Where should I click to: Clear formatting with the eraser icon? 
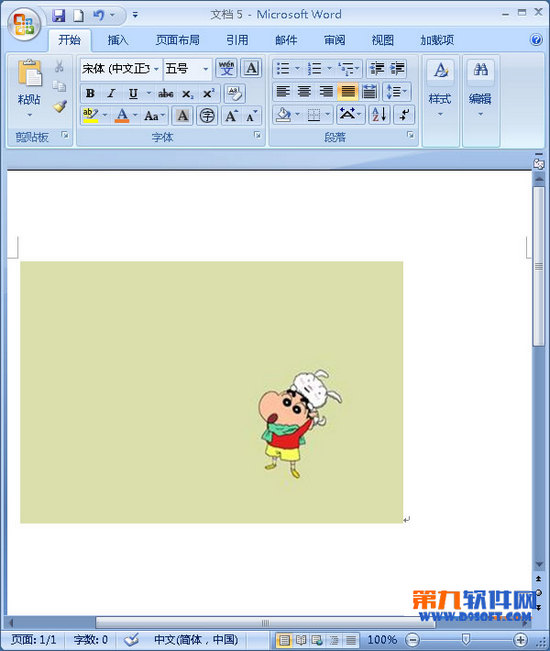235,93
